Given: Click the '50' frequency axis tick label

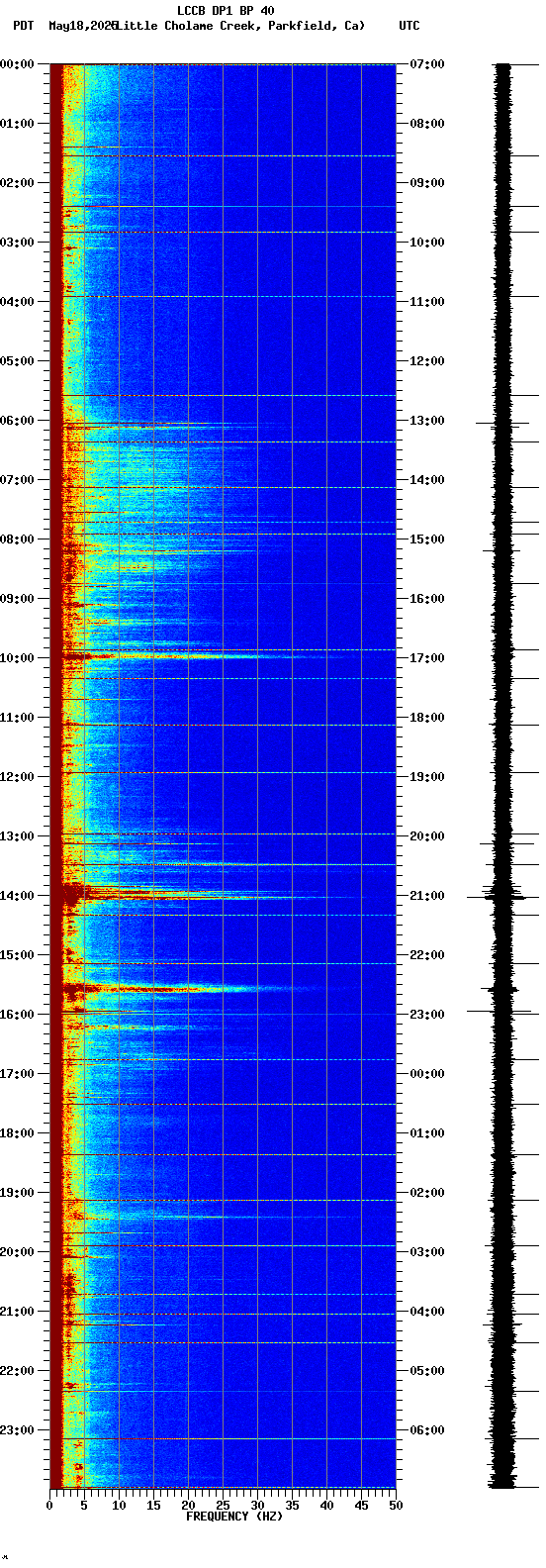Looking at the screenshot, I should click(396, 1506).
